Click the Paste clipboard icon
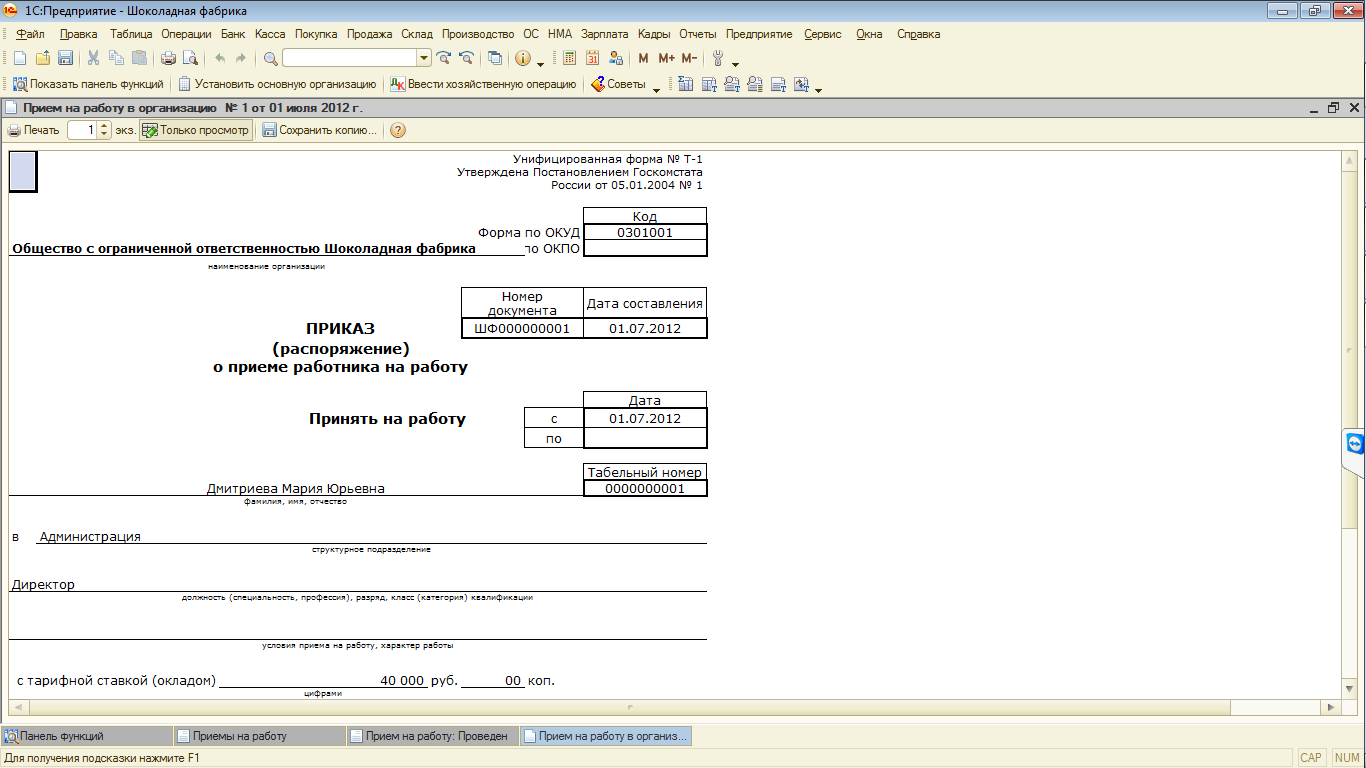The width and height of the screenshot is (1366, 768). [139, 58]
